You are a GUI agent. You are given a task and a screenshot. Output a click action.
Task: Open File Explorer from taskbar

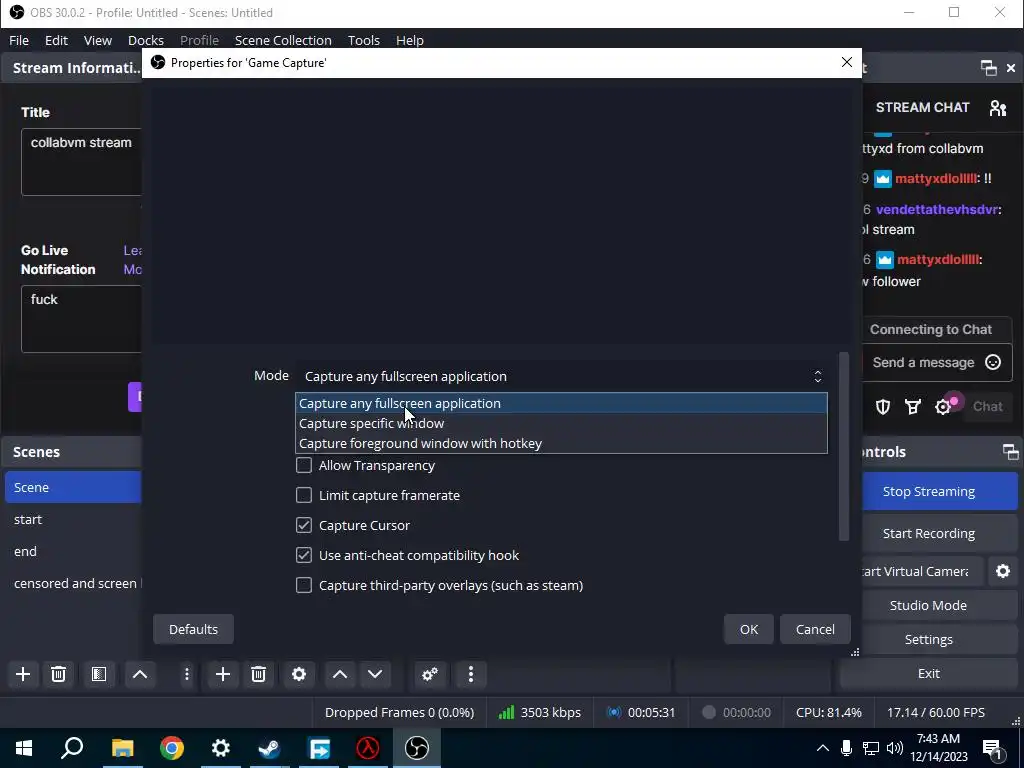(x=123, y=748)
